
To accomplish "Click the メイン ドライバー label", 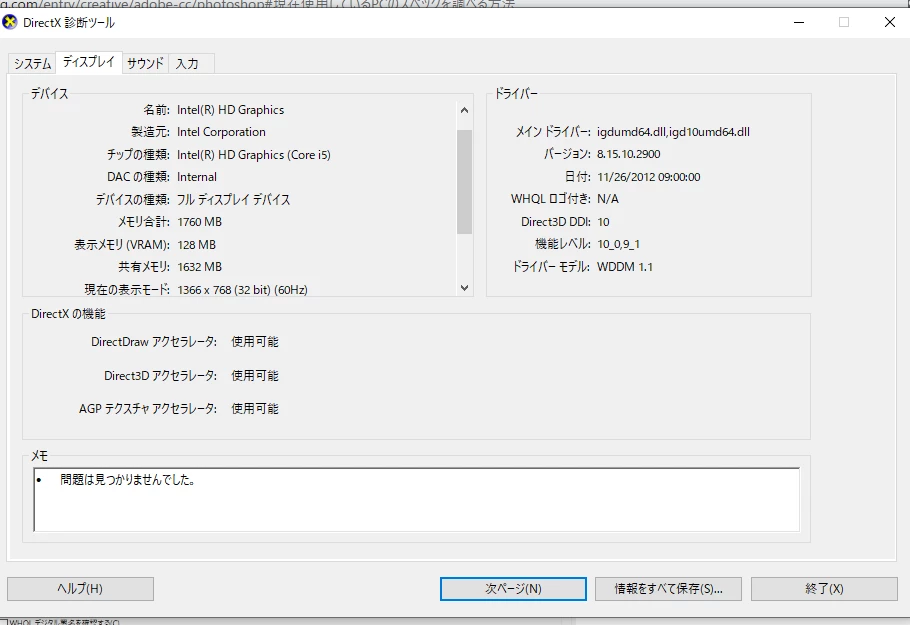I will coord(553,132).
